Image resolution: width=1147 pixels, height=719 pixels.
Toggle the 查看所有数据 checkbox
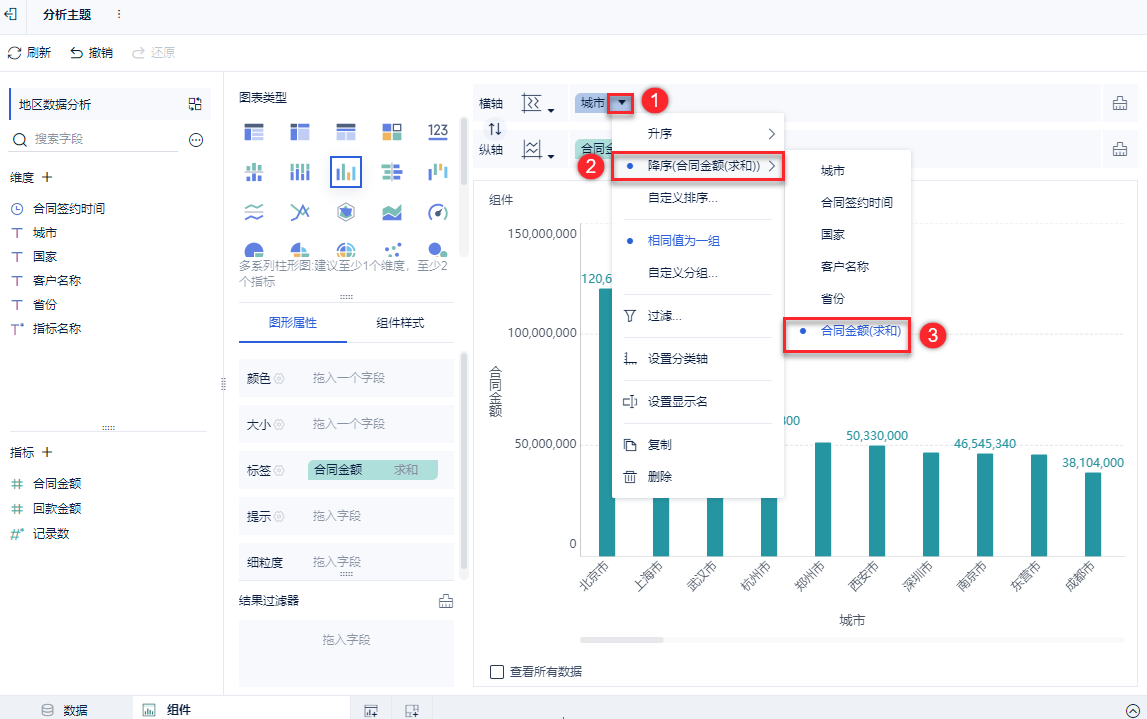pyautogui.click(x=497, y=671)
